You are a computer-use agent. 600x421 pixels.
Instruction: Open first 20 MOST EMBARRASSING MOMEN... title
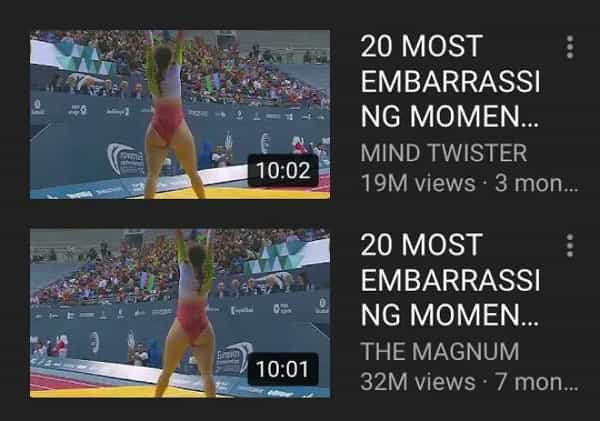tap(450, 81)
